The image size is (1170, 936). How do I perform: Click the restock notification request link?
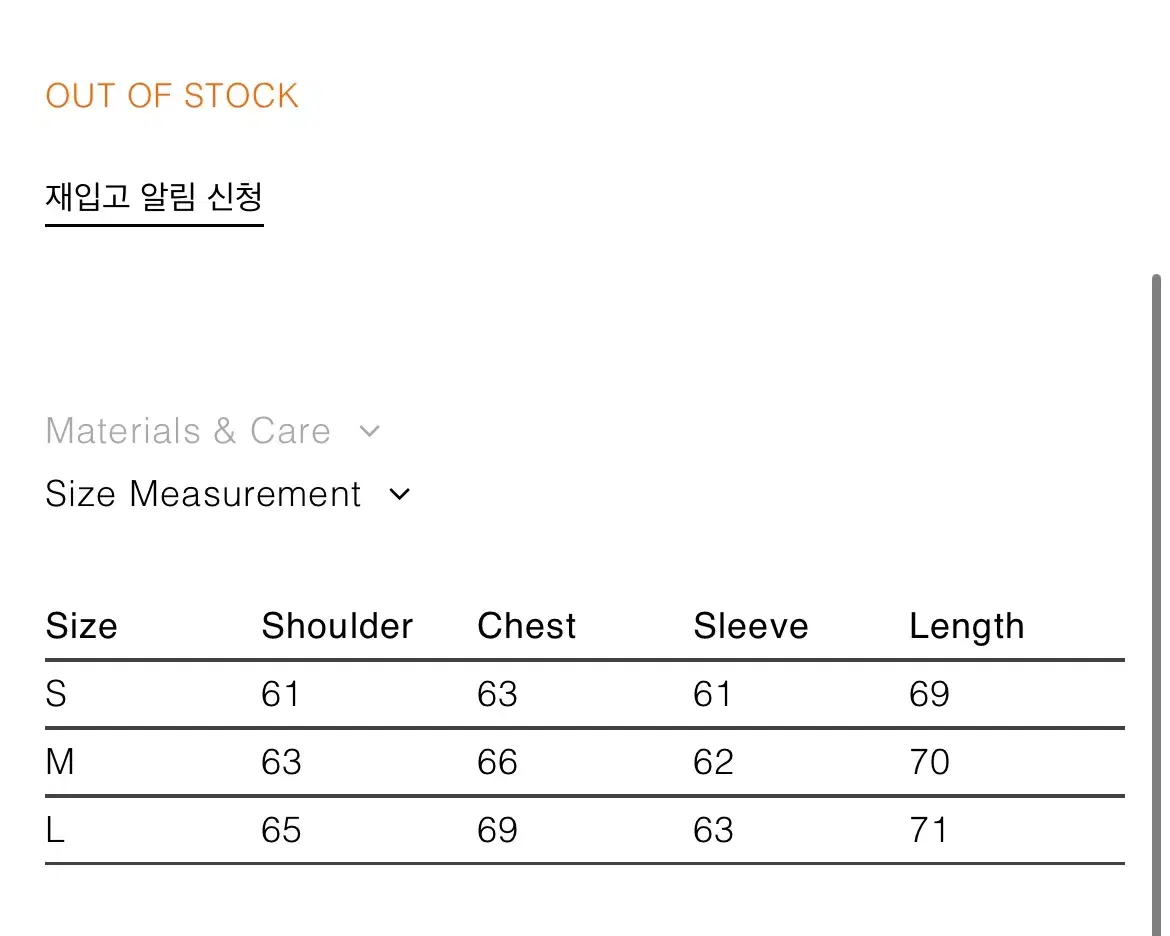(154, 197)
